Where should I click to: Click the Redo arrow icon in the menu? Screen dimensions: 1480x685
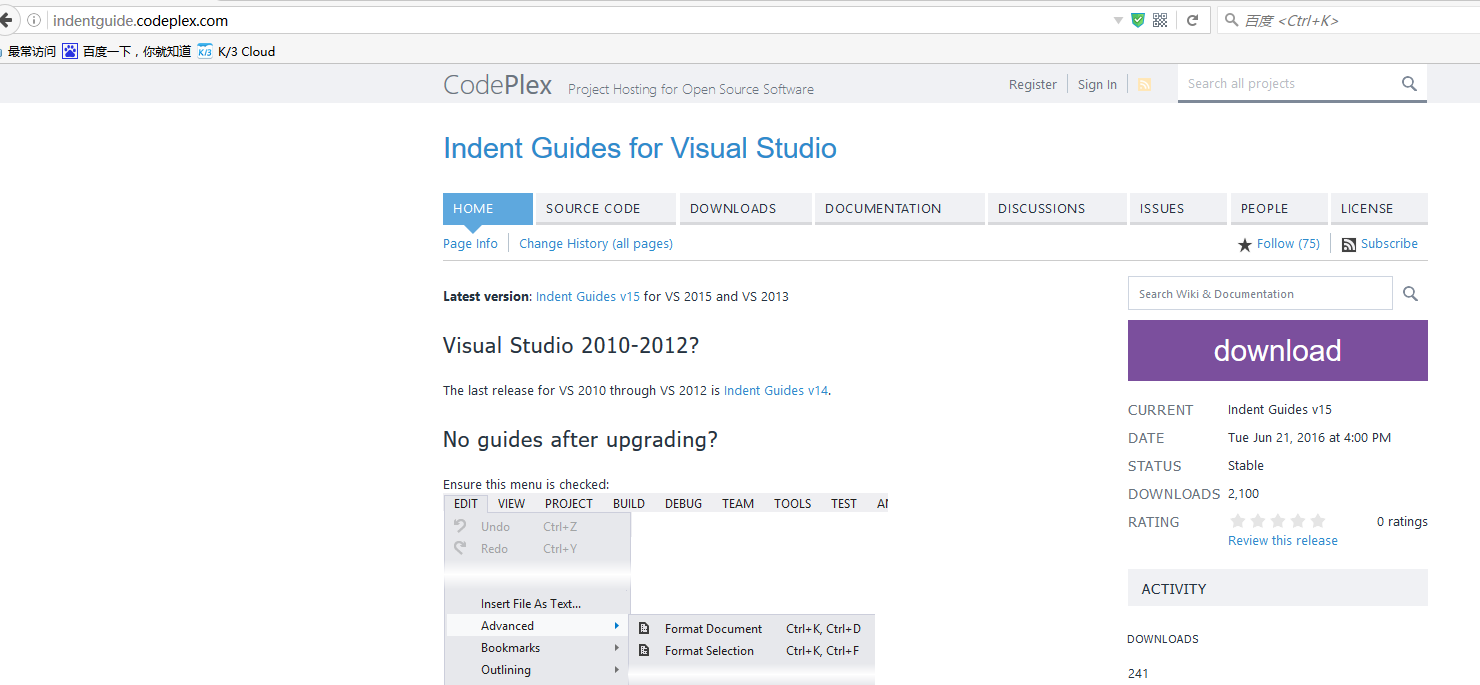click(460, 548)
